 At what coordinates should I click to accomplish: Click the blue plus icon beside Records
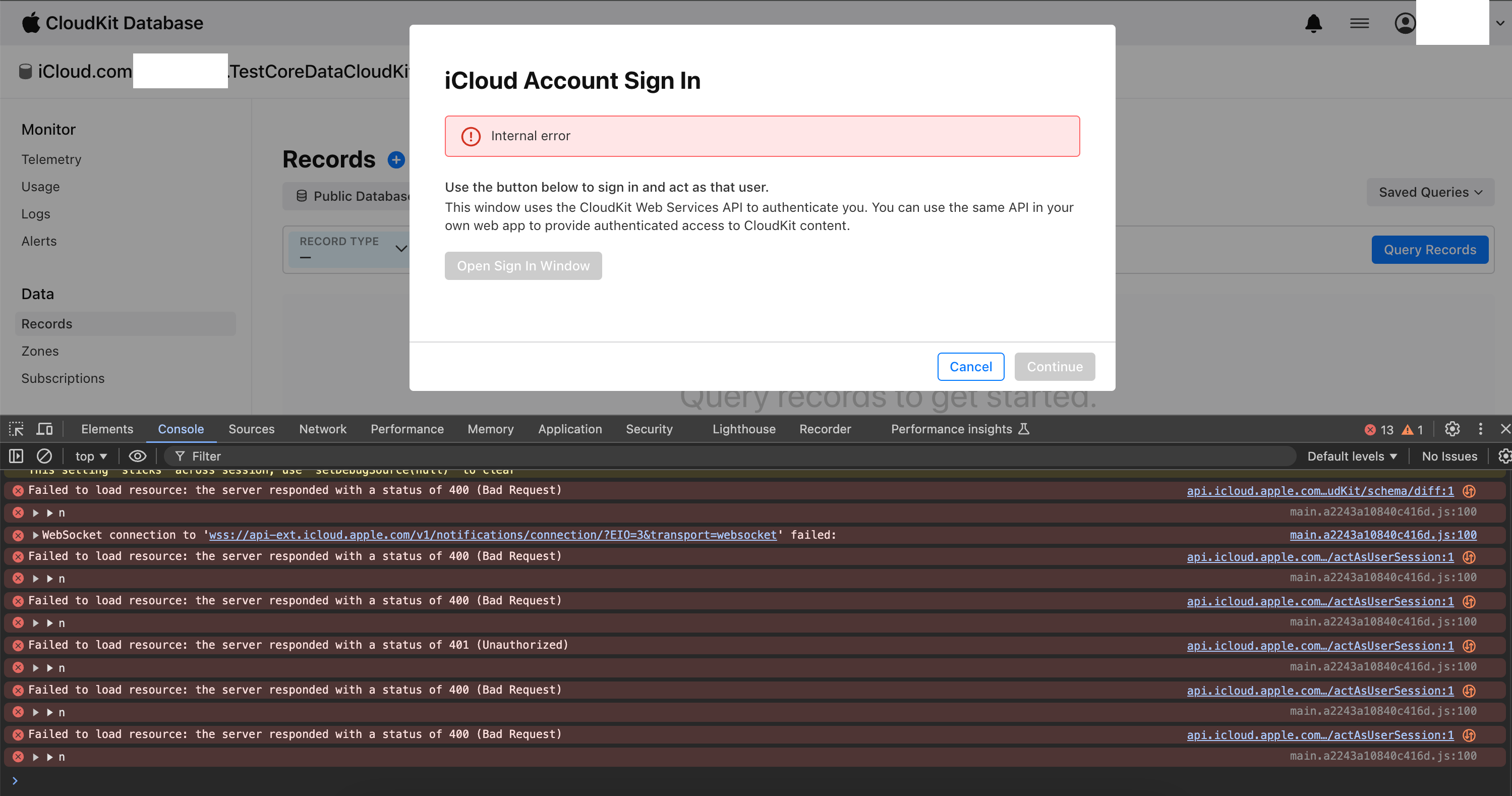click(396, 160)
